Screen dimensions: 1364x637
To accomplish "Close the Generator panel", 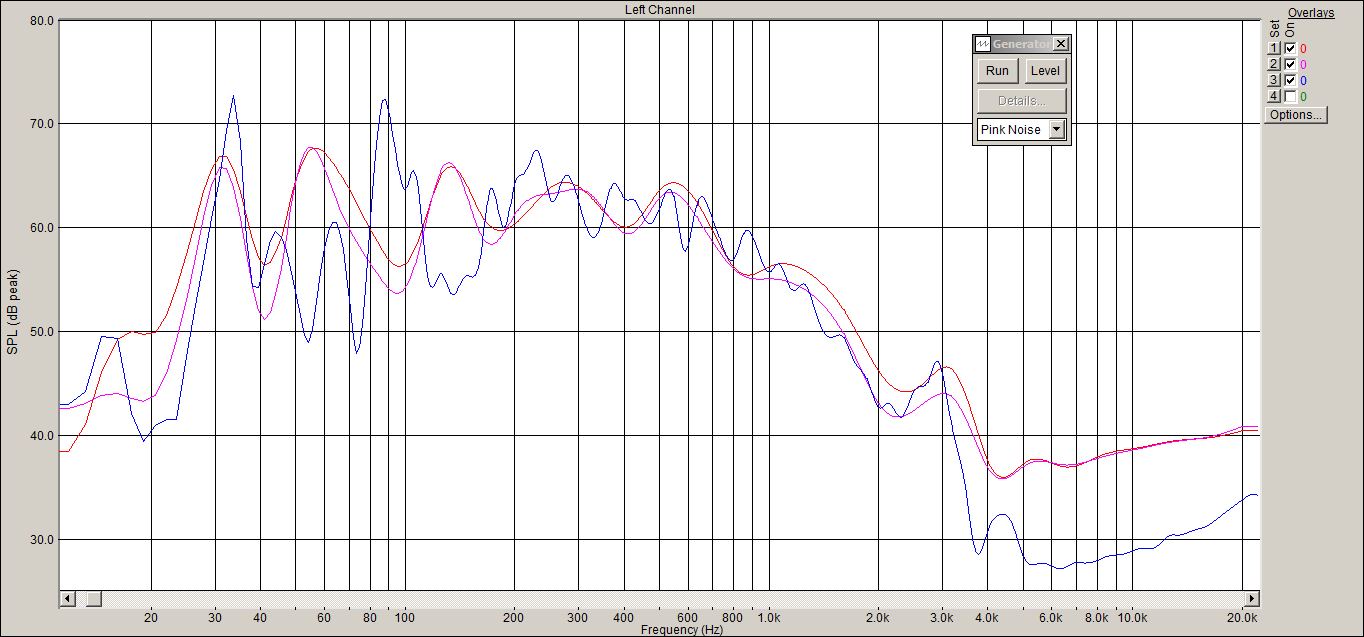I will click(x=1061, y=44).
